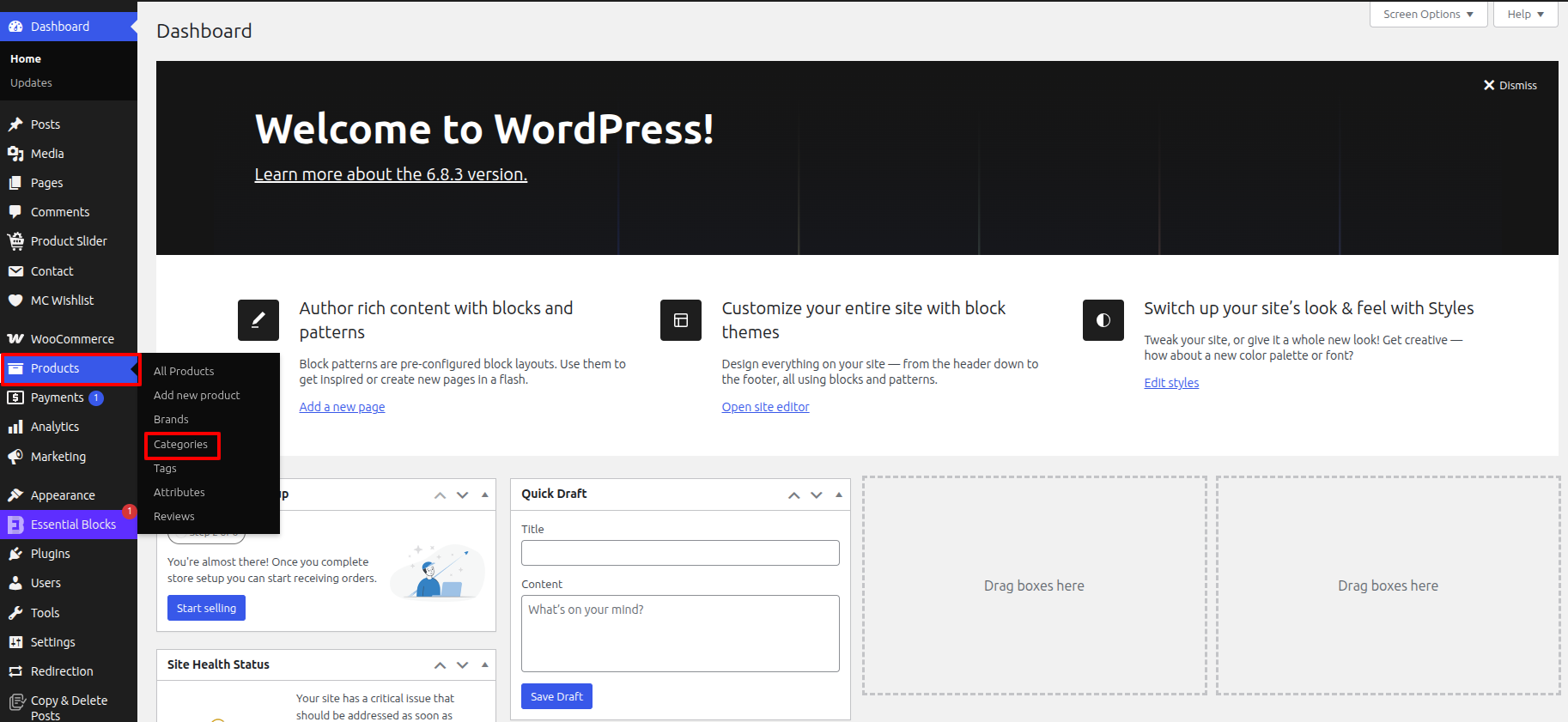
Task: Click the MC Wishlist heart icon
Action: [x=15, y=300]
